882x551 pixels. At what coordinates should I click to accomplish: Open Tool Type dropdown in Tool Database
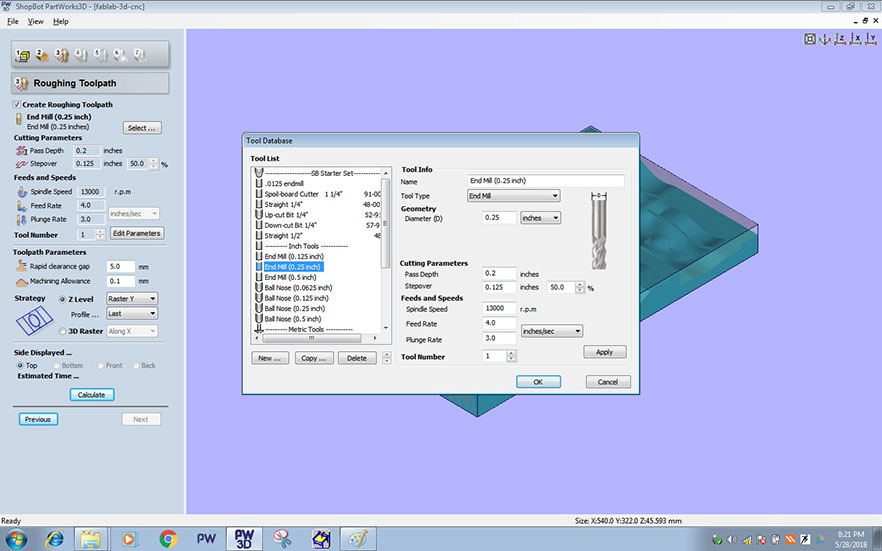pyautogui.click(x=514, y=196)
